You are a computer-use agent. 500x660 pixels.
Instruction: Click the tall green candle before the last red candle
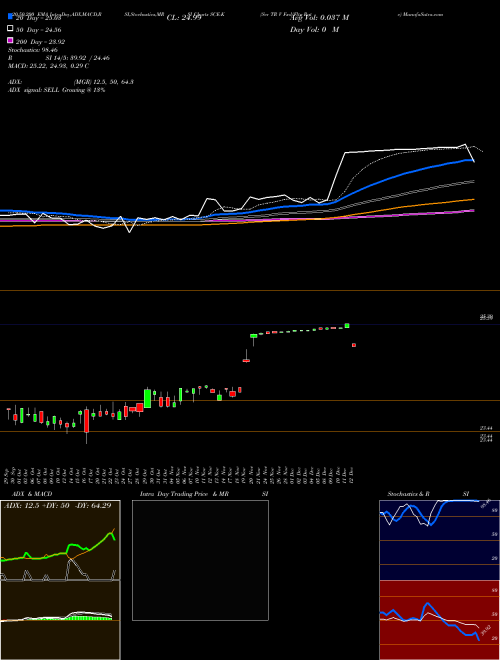click(347, 325)
